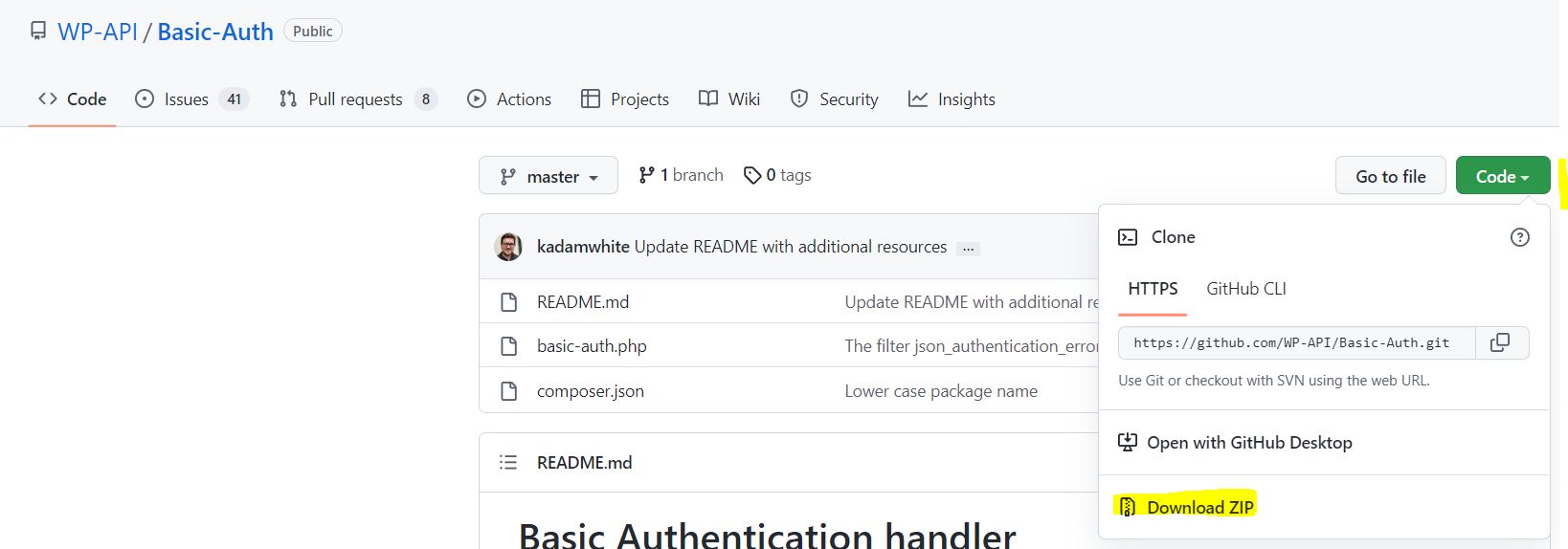Click the Clone help question mark icon
This screenshot has height=549, width=1568.
pos(1519,237)
